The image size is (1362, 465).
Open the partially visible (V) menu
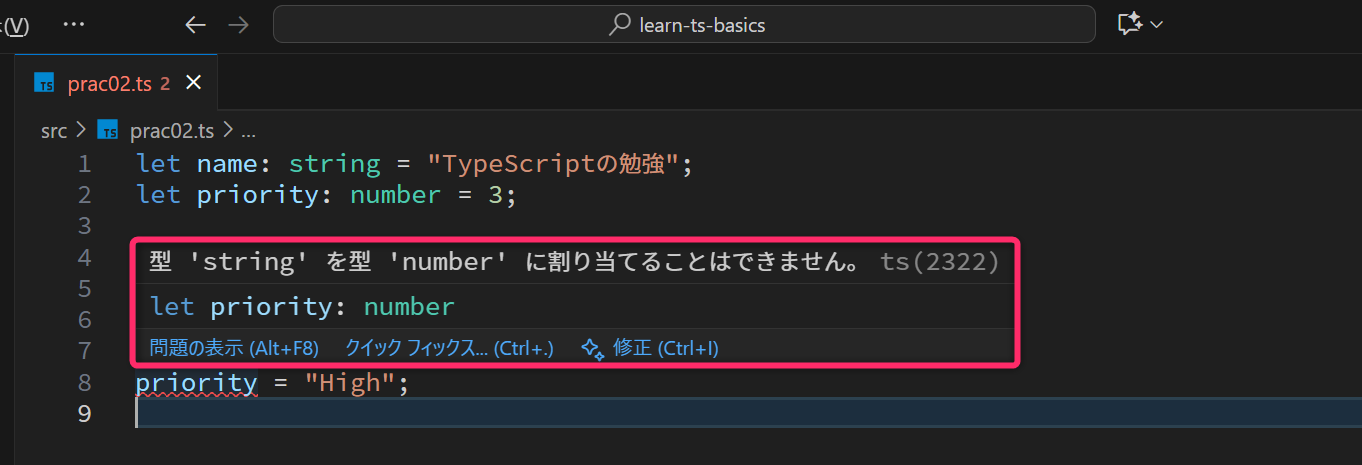tap(15, 25)
